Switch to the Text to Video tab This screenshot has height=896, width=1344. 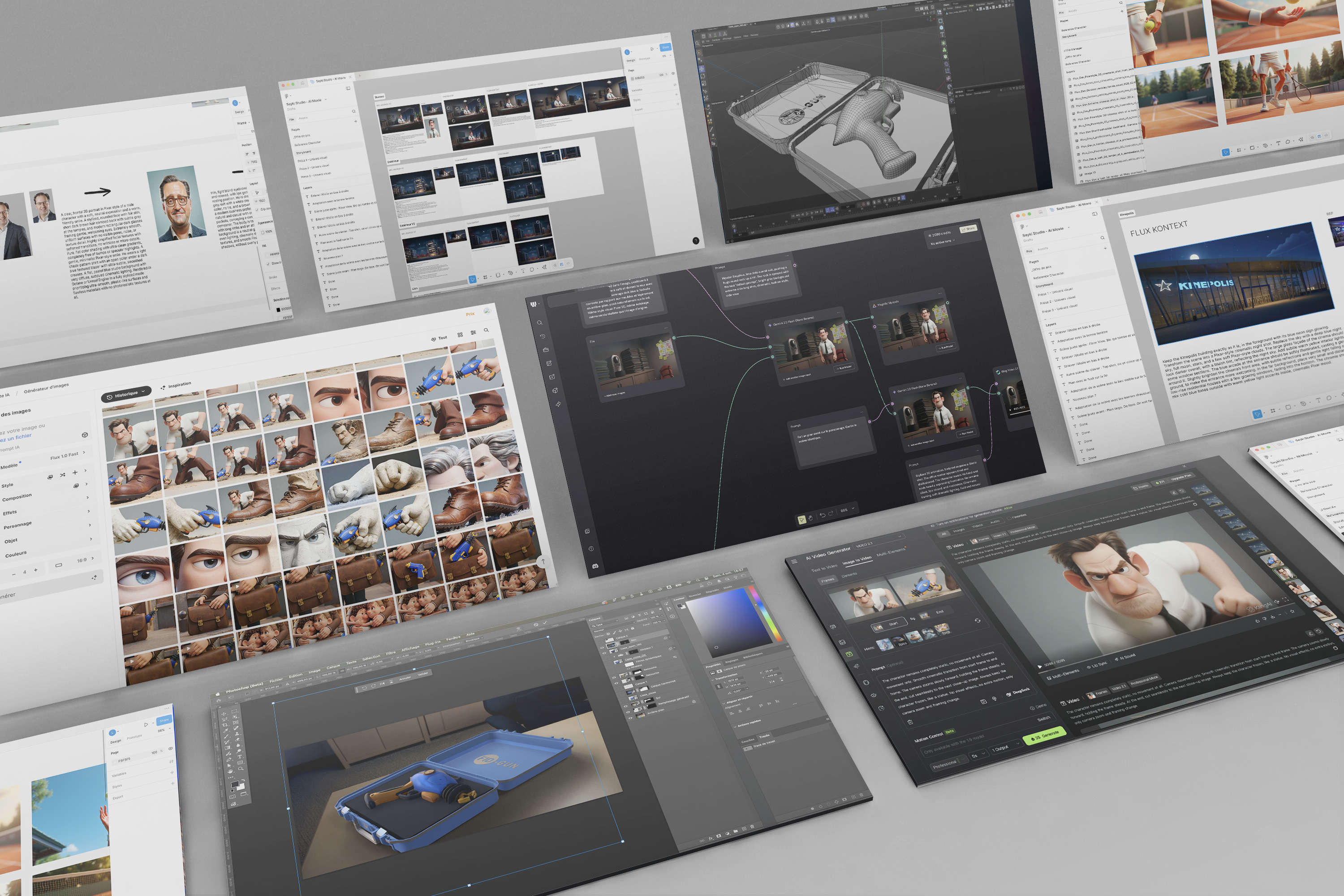pyautogui.click(x=825, y=569)
